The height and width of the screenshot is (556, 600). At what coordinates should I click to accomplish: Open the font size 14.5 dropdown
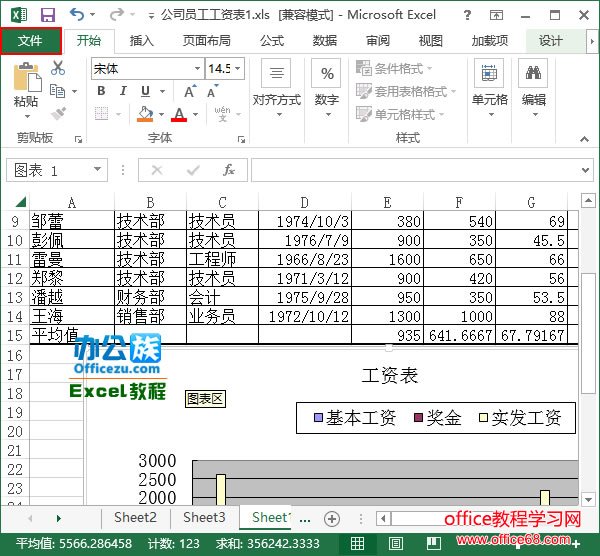click(238, 68)
